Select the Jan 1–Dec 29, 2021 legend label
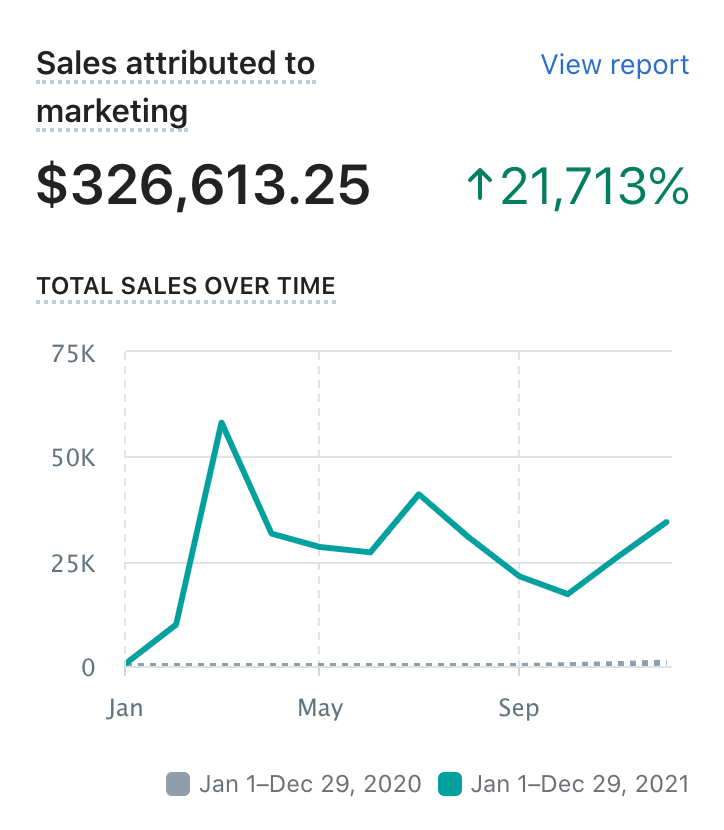The width and height of the screenshot is (724, 830). pyautogui.click(x=579, y=784)
